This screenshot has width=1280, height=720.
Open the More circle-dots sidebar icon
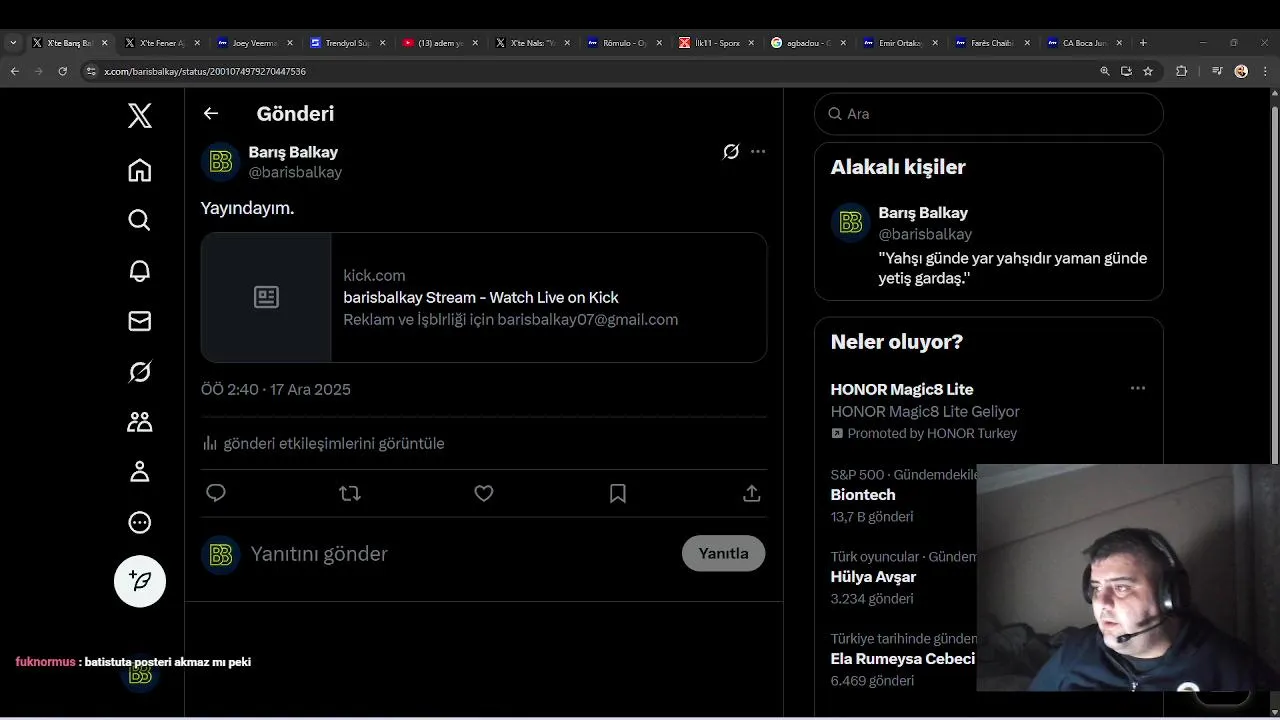click(140, 522)
